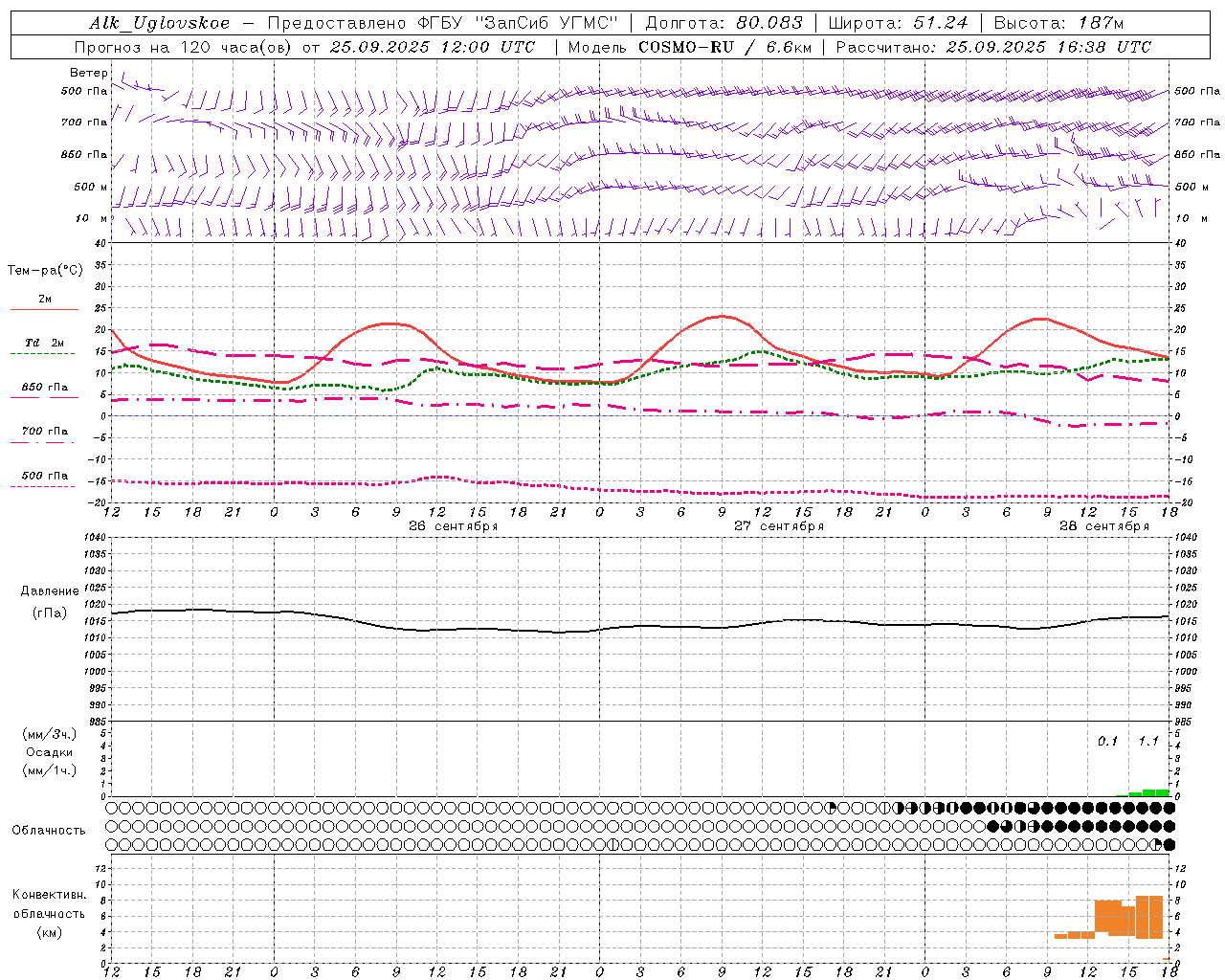Click the green precipitation bar
This screenshot has height=980, width=1225.
coord(1148,792)
